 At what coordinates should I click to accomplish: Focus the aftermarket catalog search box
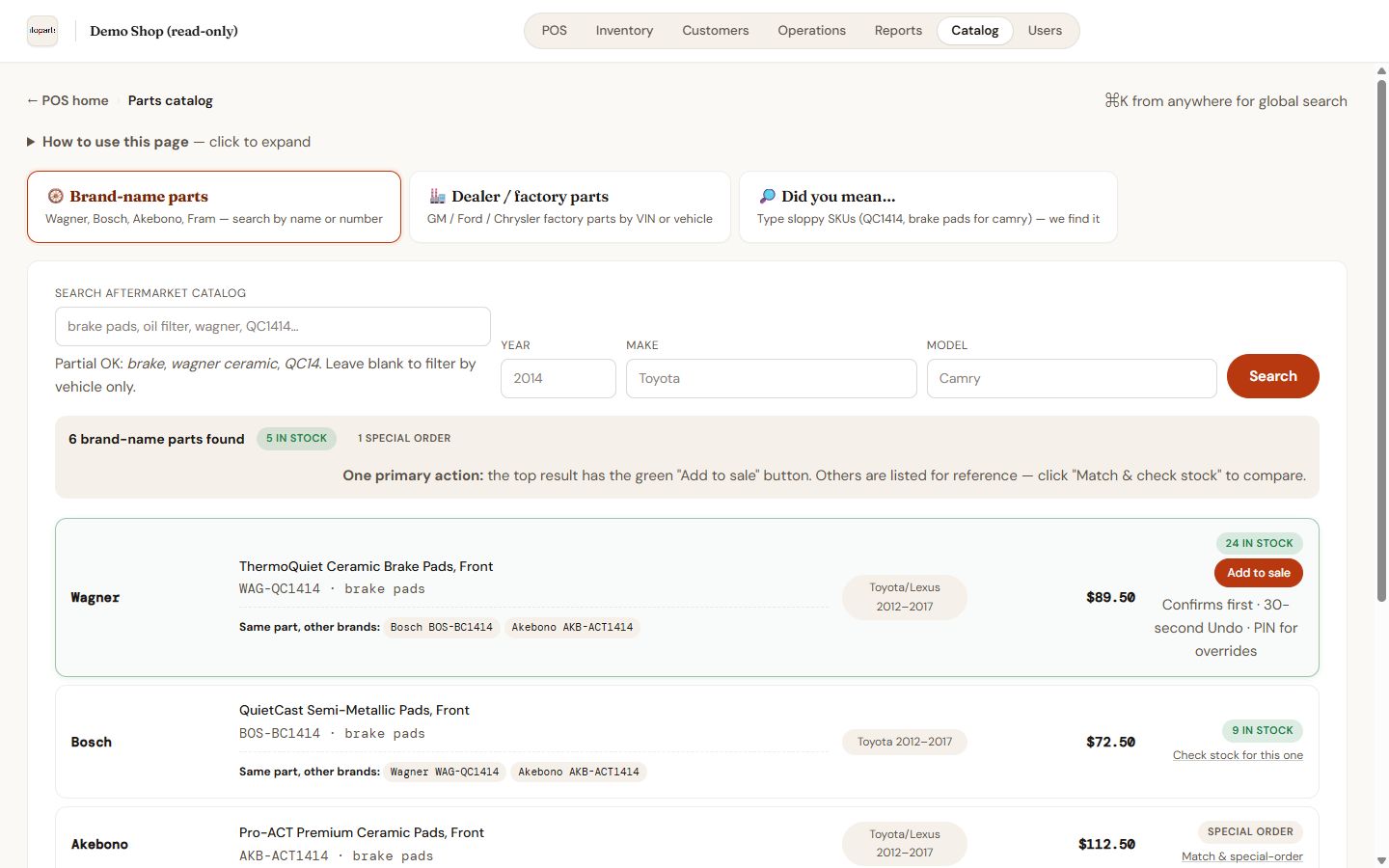(x=273, y=326)
